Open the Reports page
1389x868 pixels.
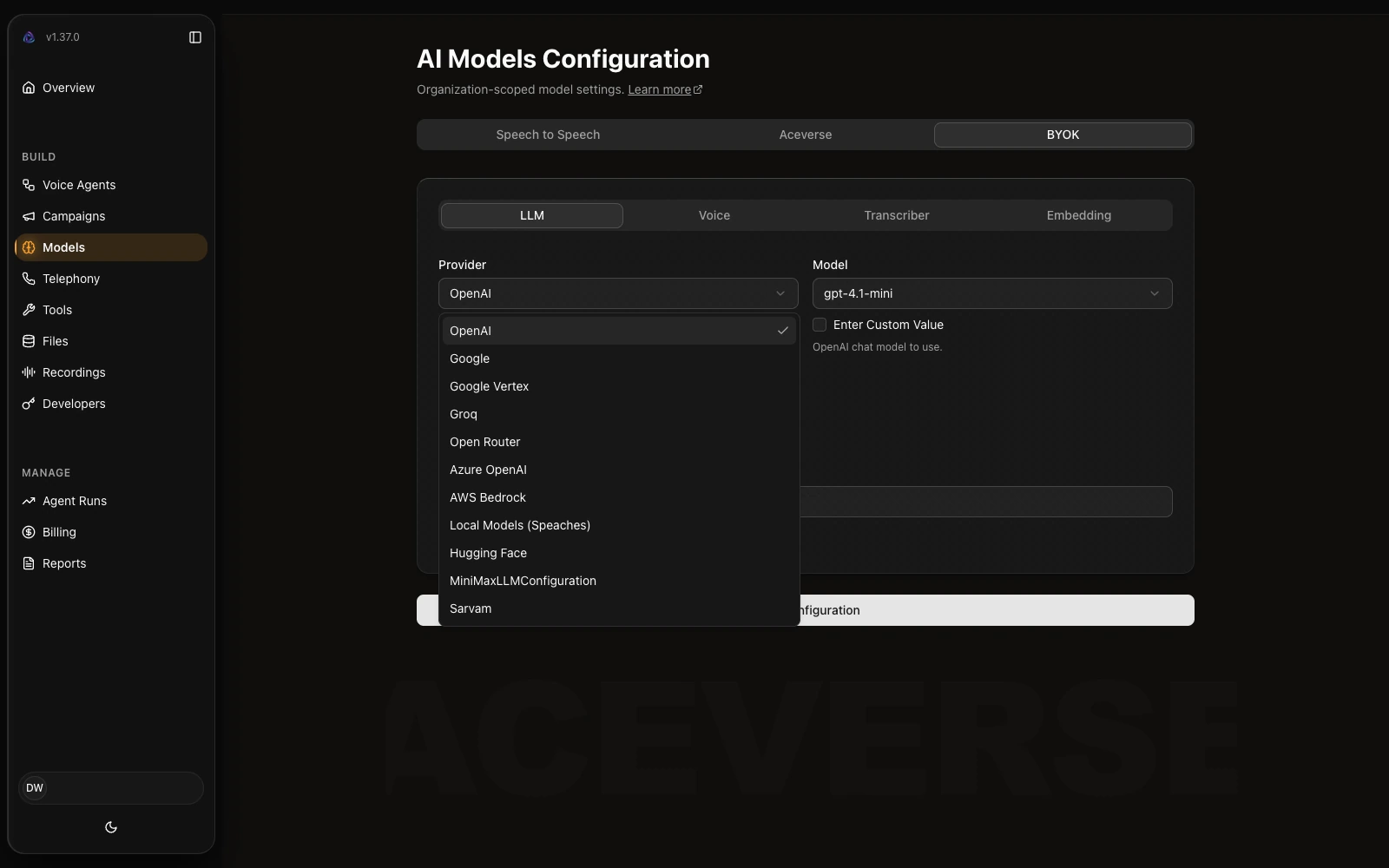(111, 563)
